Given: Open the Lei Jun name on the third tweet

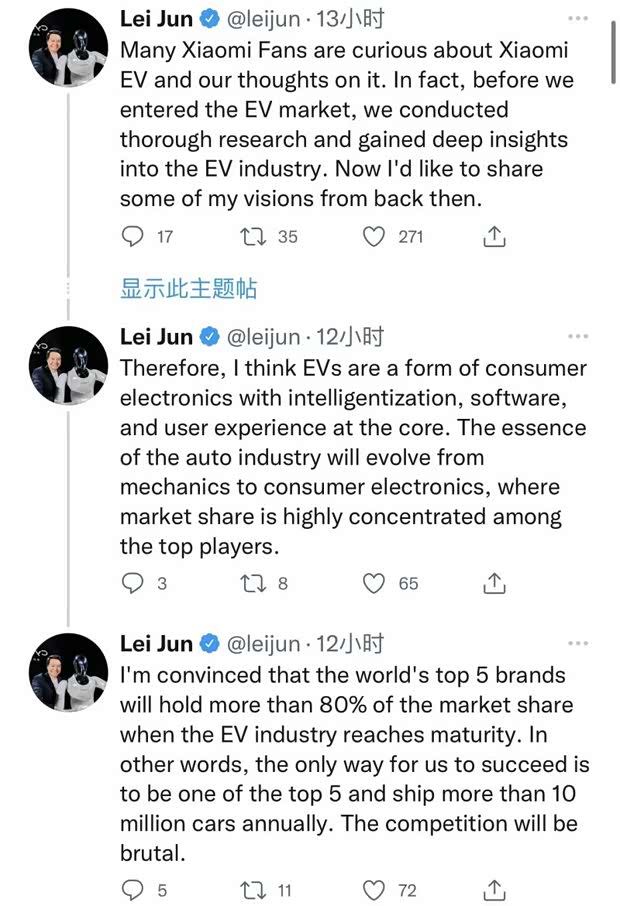Looking at the screenshot, I should [x=158, y=642].
